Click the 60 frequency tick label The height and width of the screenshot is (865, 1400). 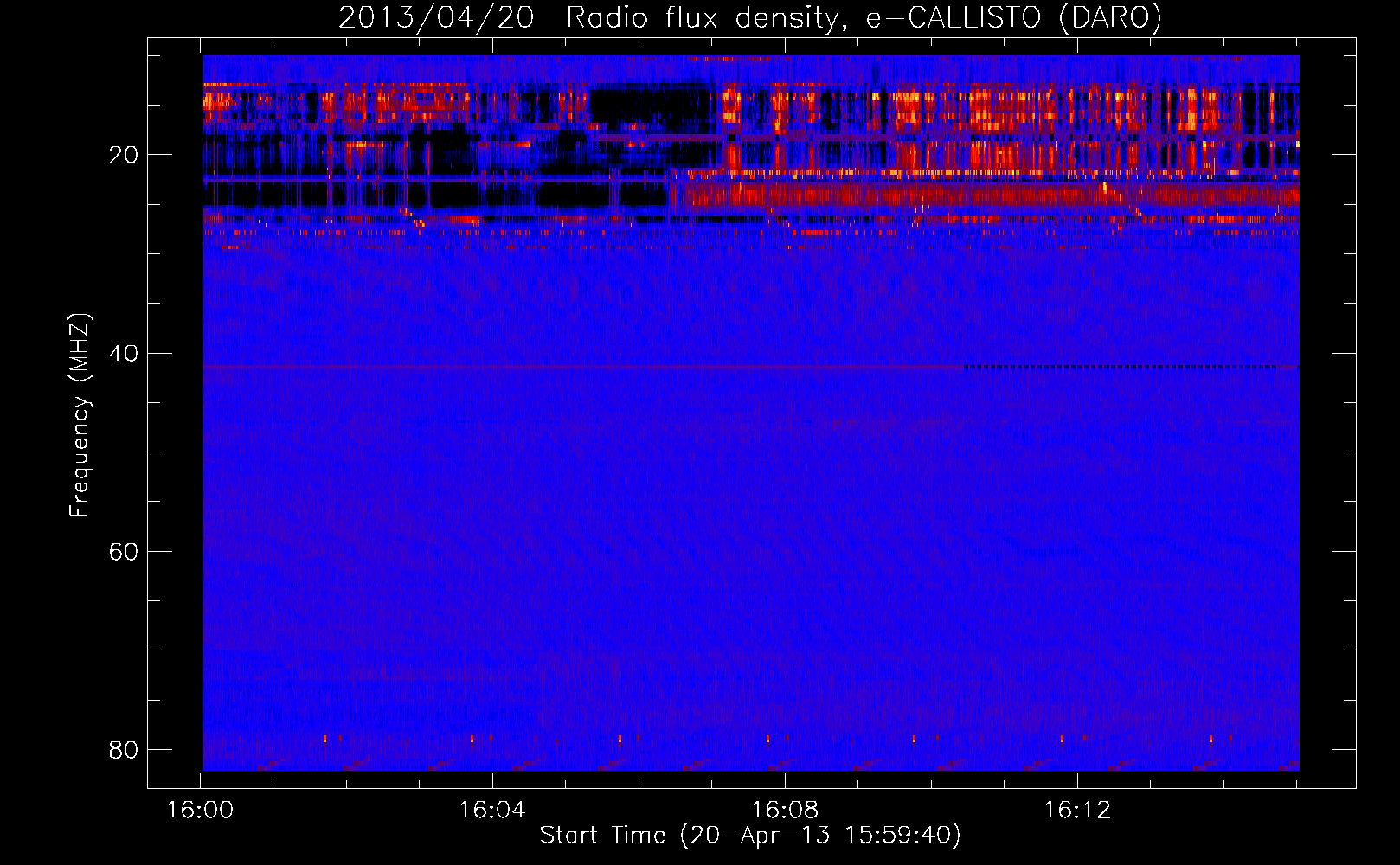pos(124,551)
